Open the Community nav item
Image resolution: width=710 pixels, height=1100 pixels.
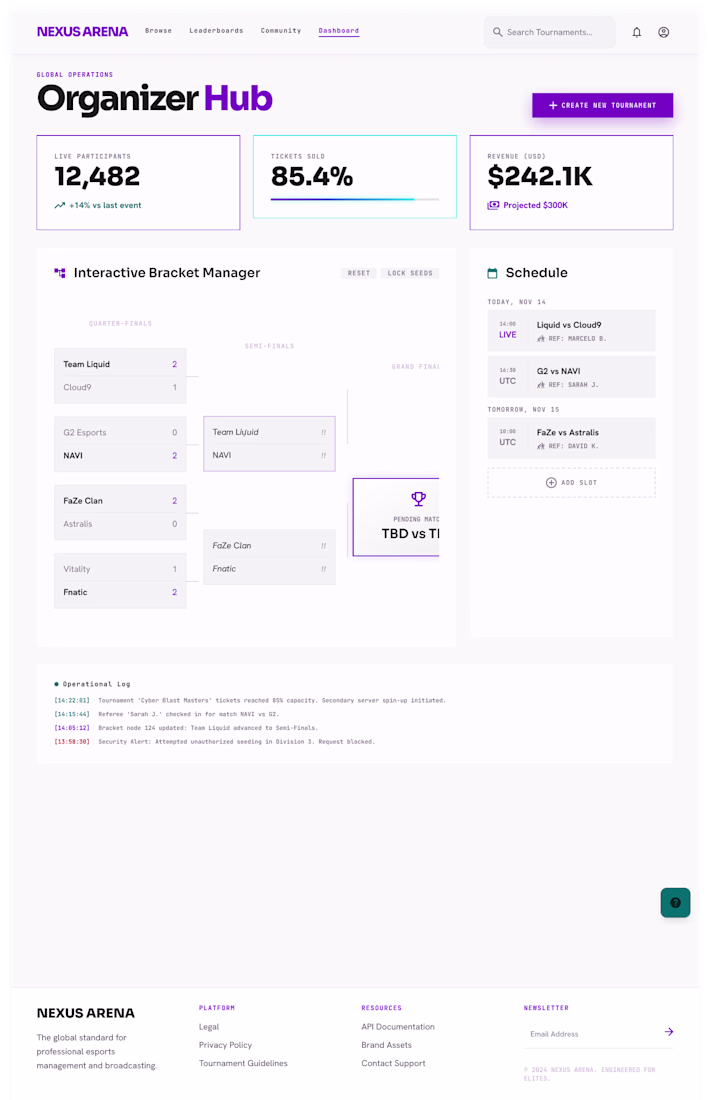tap(281, 31)
